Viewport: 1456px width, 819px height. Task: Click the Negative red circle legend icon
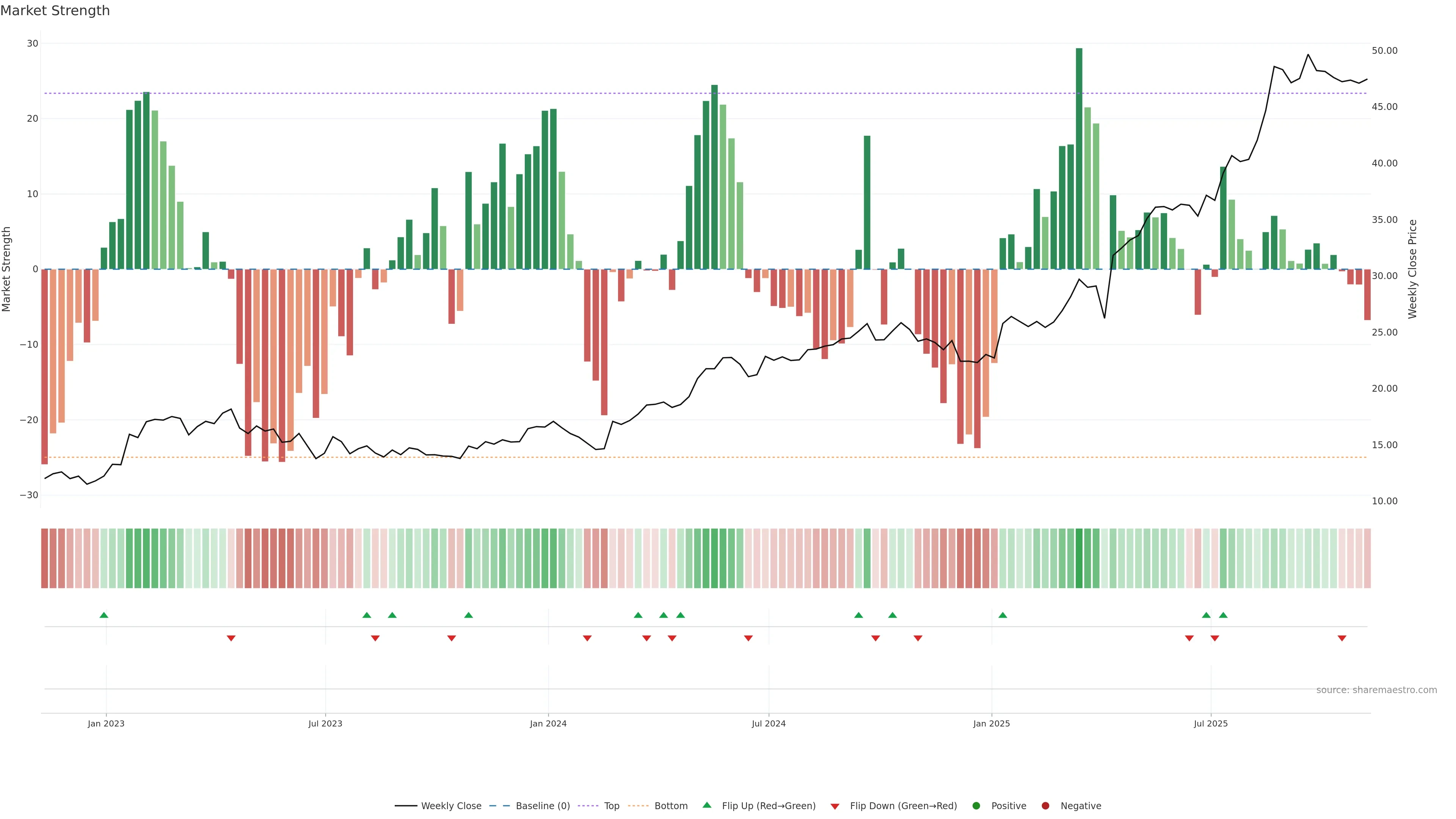1045,806
